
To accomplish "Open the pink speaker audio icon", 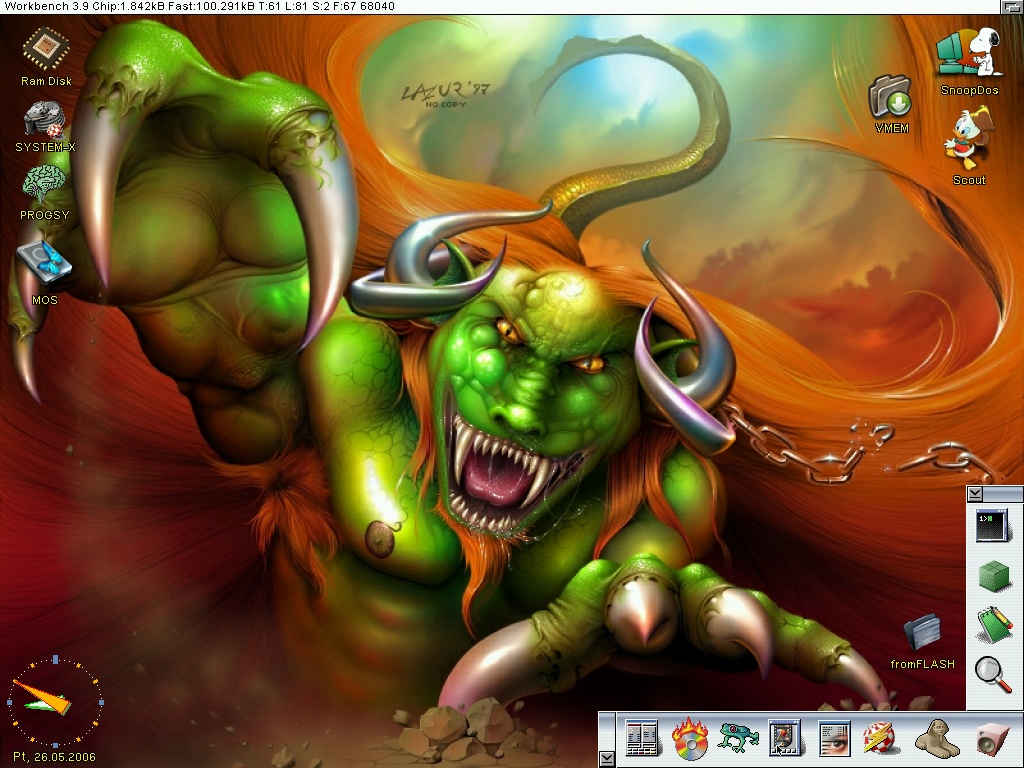I will pos(991,739).
